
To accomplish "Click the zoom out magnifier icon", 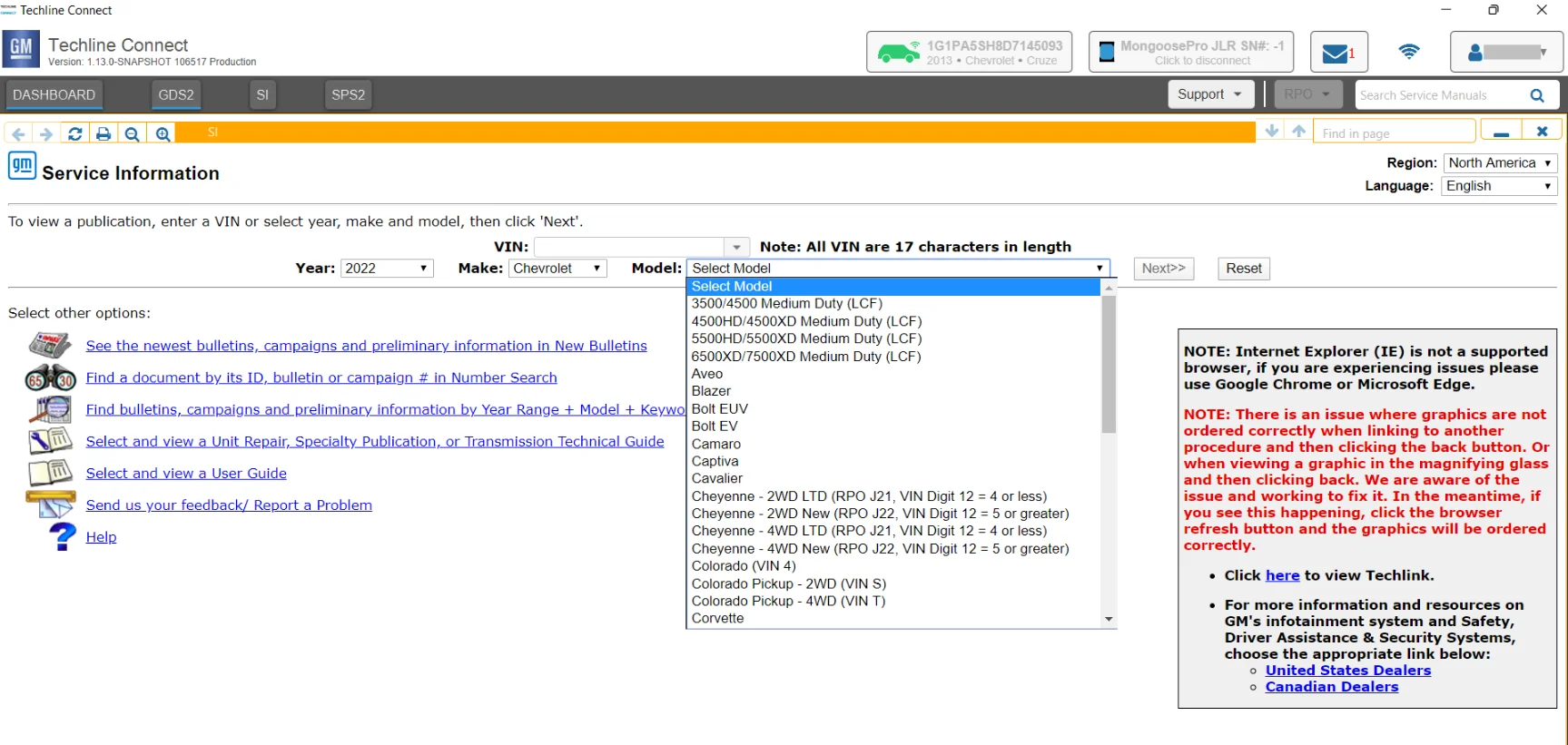I will tap(133, 133).
